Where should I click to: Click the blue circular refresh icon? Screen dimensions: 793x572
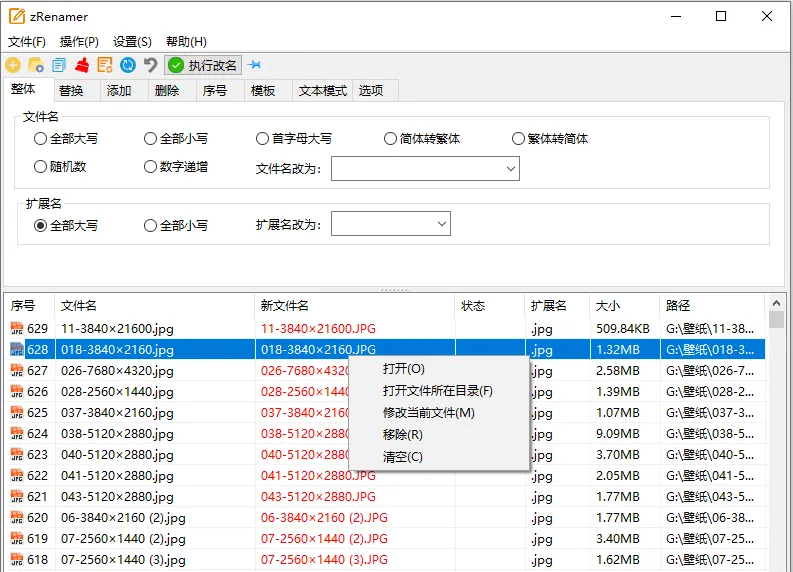[128, 65]
